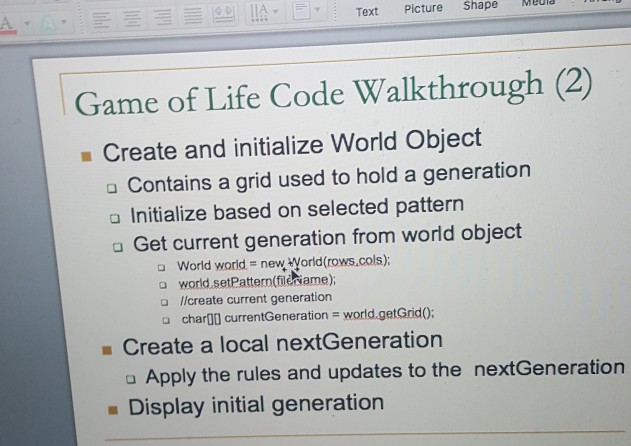Center align the text
The height and width of the screenshot is (446, 631).
pos(132,19)
